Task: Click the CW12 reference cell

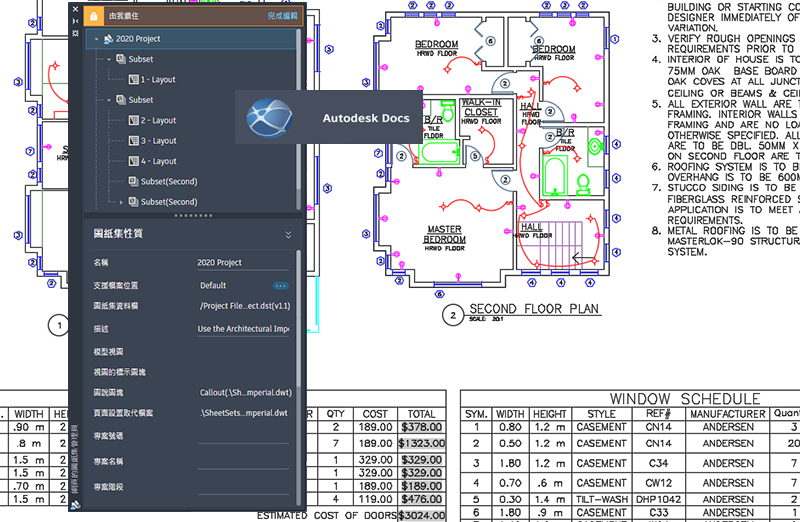Action: [658, 483]
